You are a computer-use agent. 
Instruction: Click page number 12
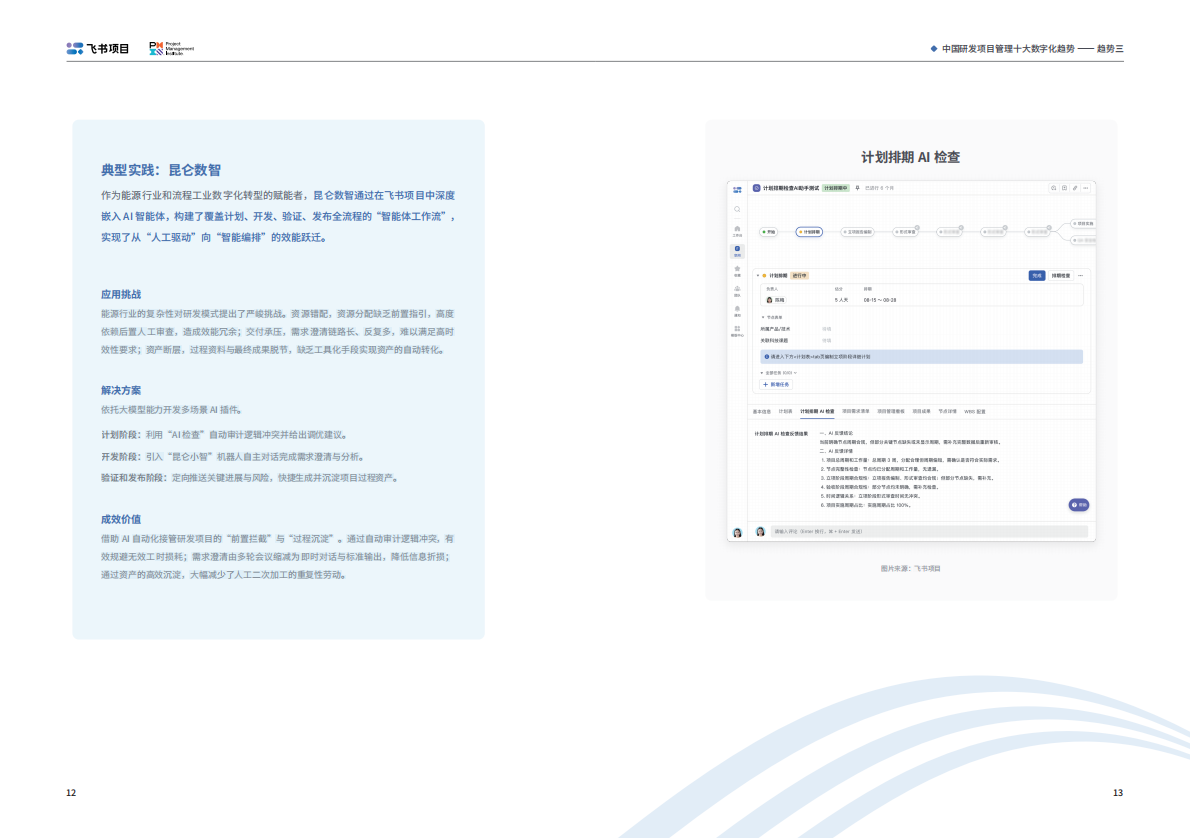(71, 792)
